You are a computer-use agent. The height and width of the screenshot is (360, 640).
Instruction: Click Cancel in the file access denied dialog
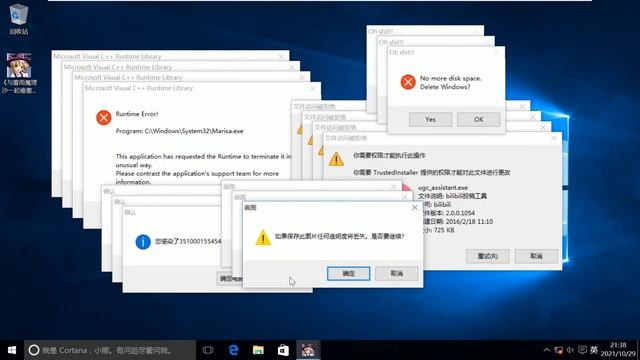(536, 256)
